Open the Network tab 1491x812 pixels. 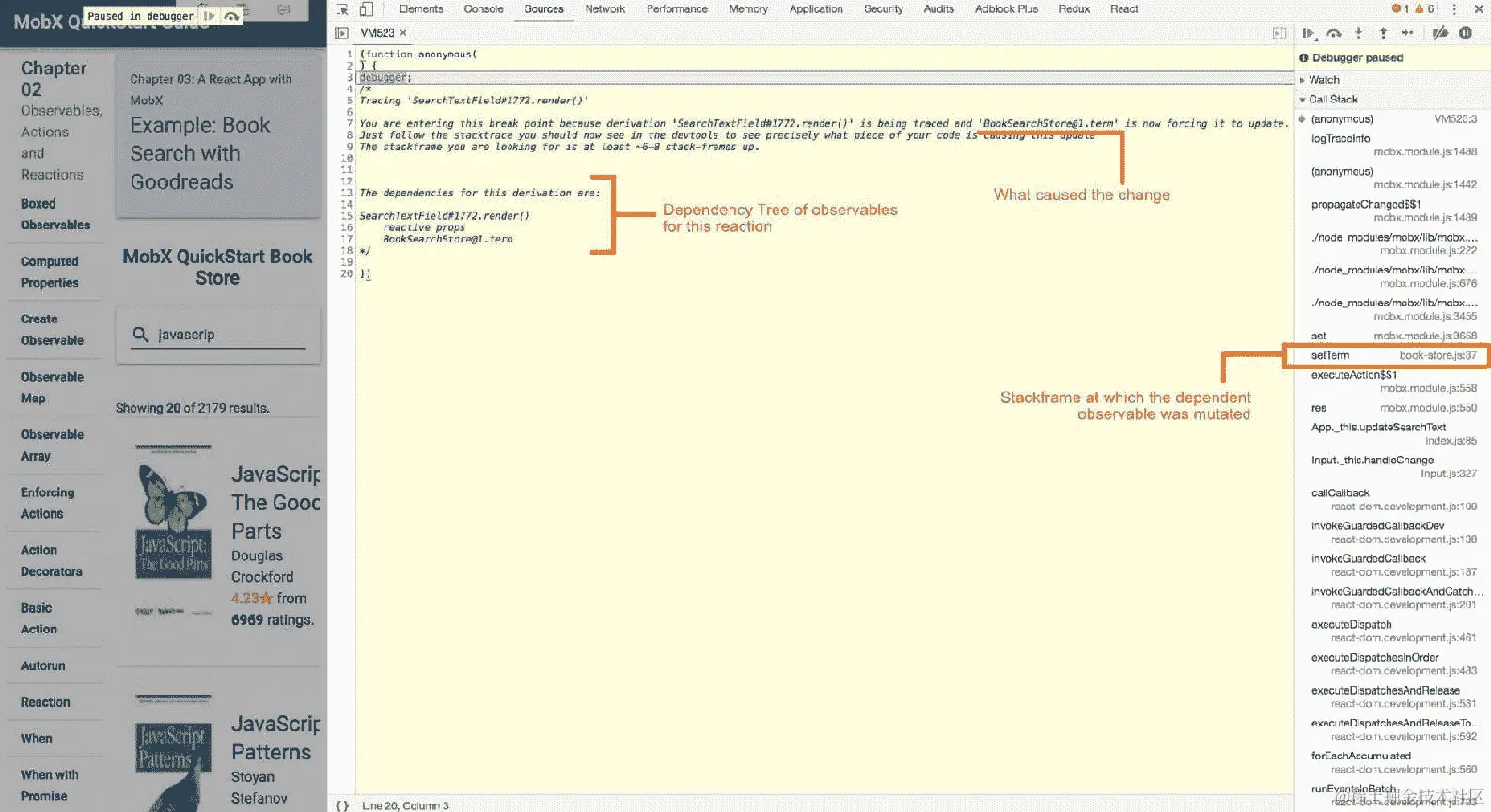[x=604, y=9]
